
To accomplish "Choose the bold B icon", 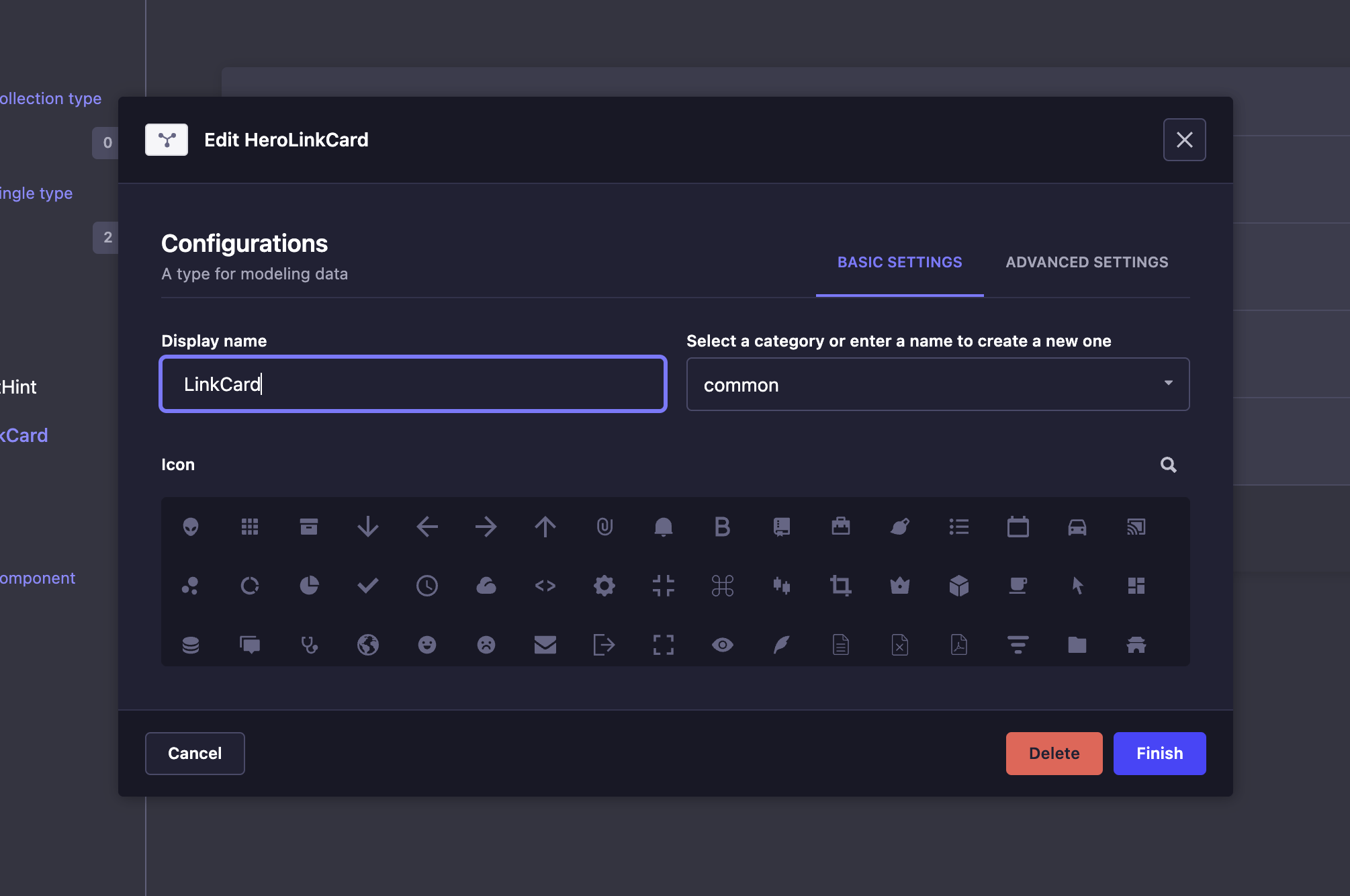I will click(x=723, y=527).
